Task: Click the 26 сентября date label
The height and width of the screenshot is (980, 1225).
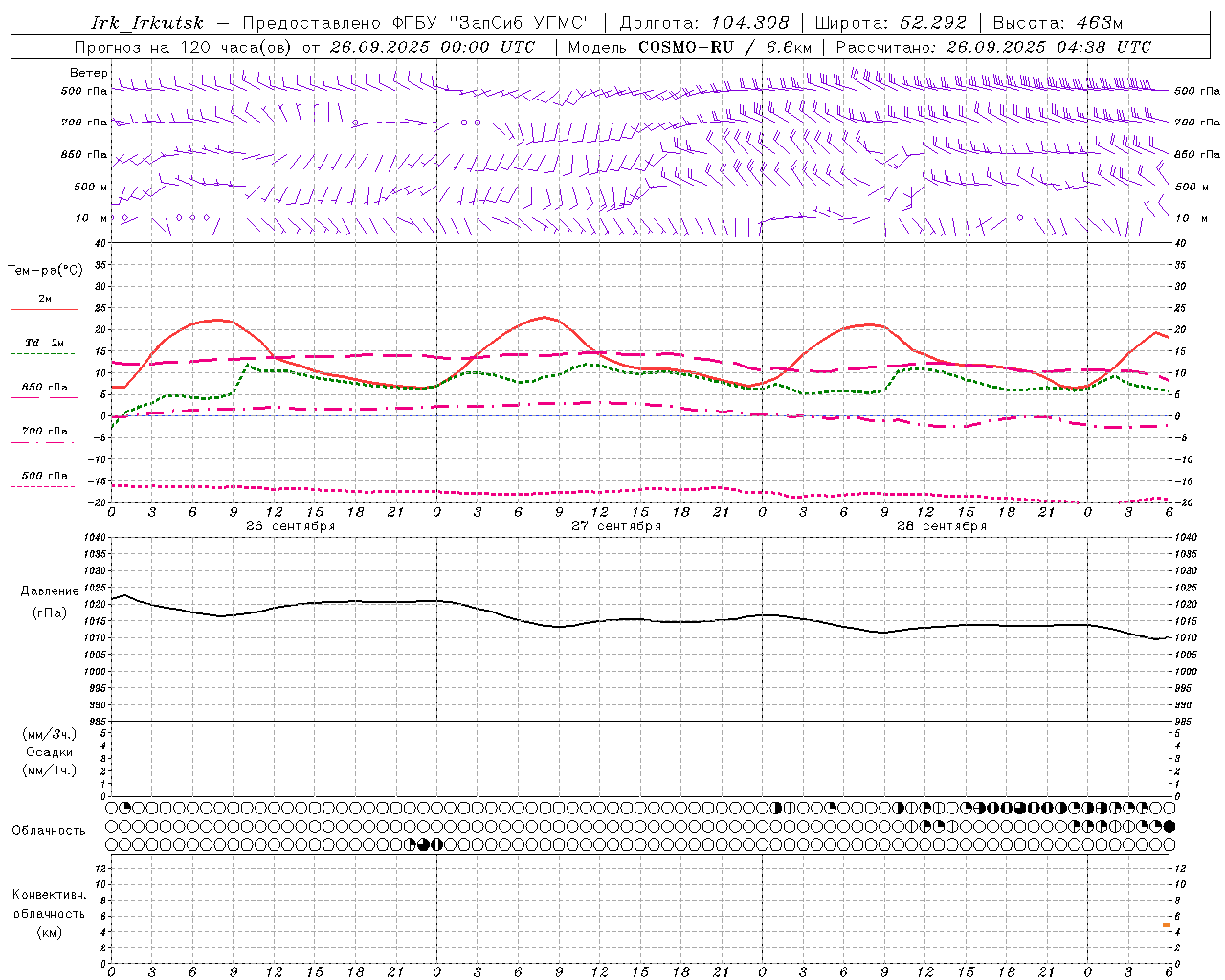Action: [290, 526]
